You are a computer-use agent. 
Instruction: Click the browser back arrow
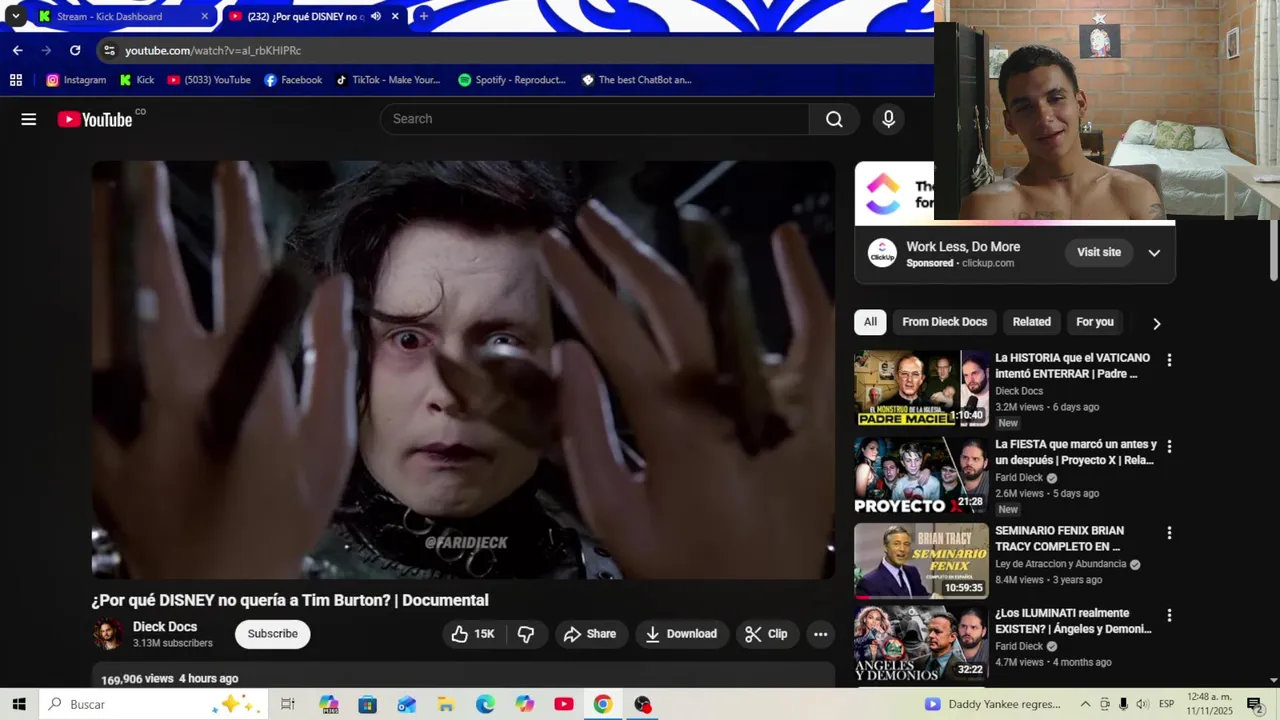click(x=17, y=50)
